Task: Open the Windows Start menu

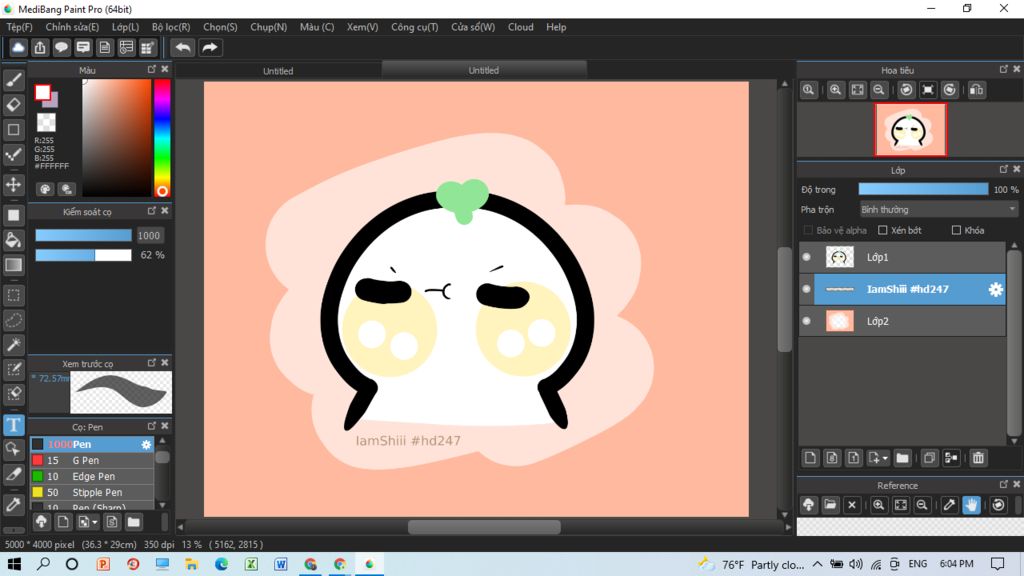Action: pyautogui.click(x=14, y=564)
